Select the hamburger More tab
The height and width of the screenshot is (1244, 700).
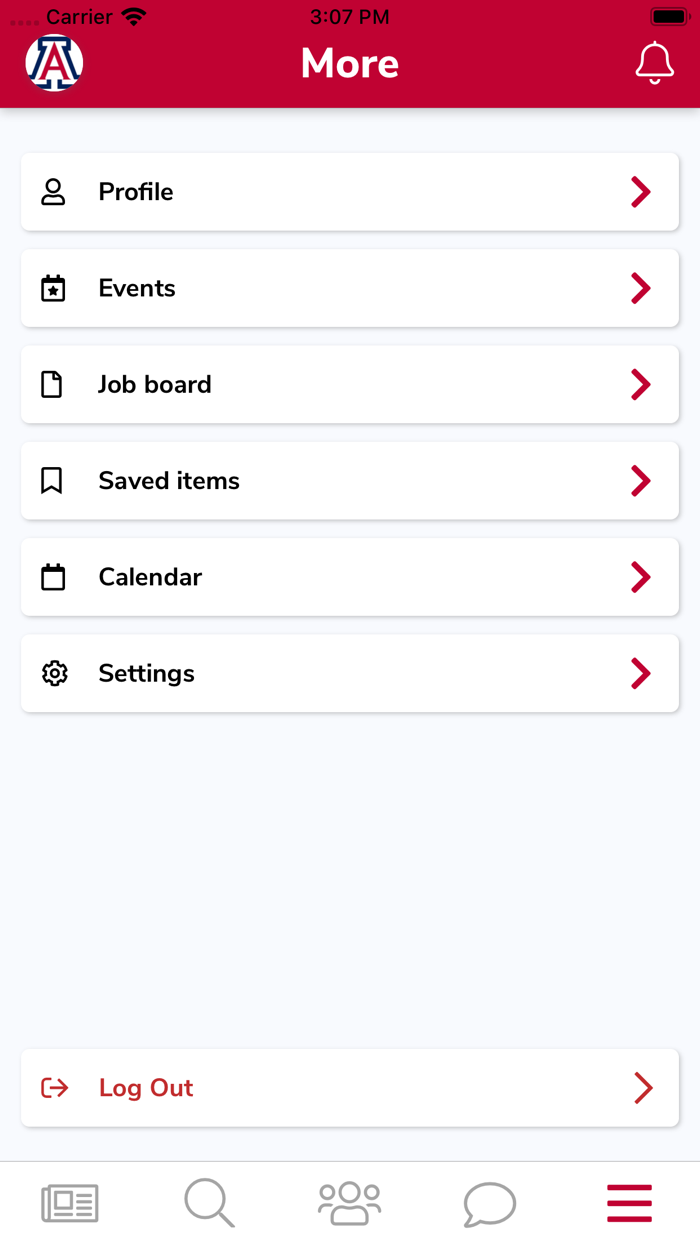pos(630,1203)
